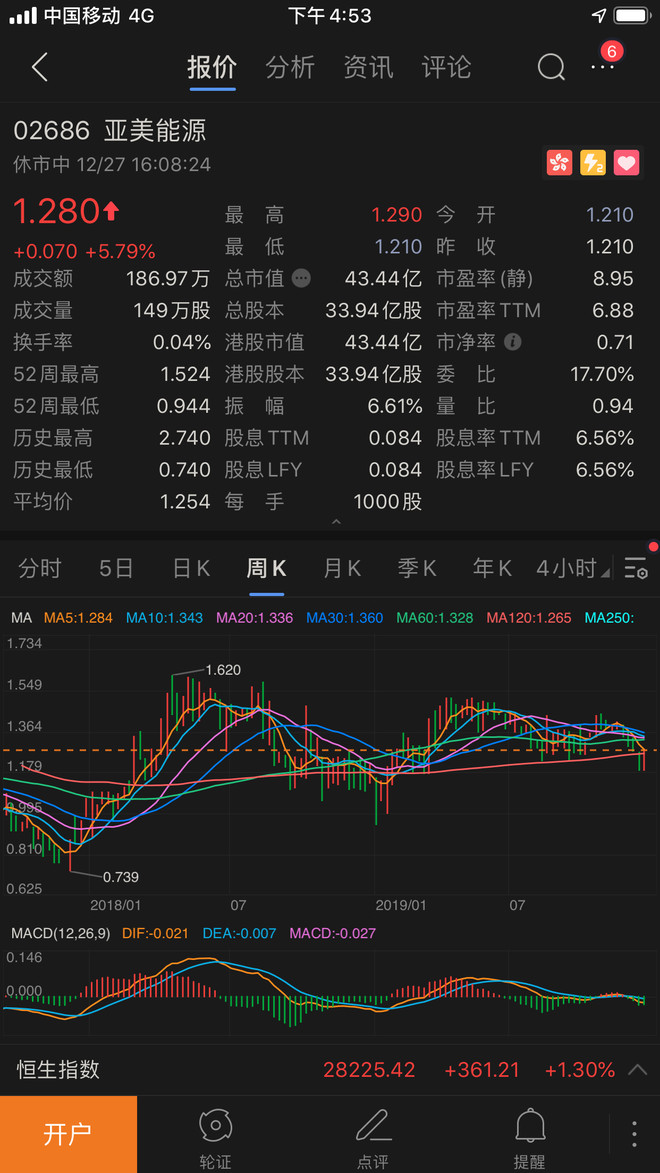
Task: Open the three-dot more menu
Action: (602, 67)
